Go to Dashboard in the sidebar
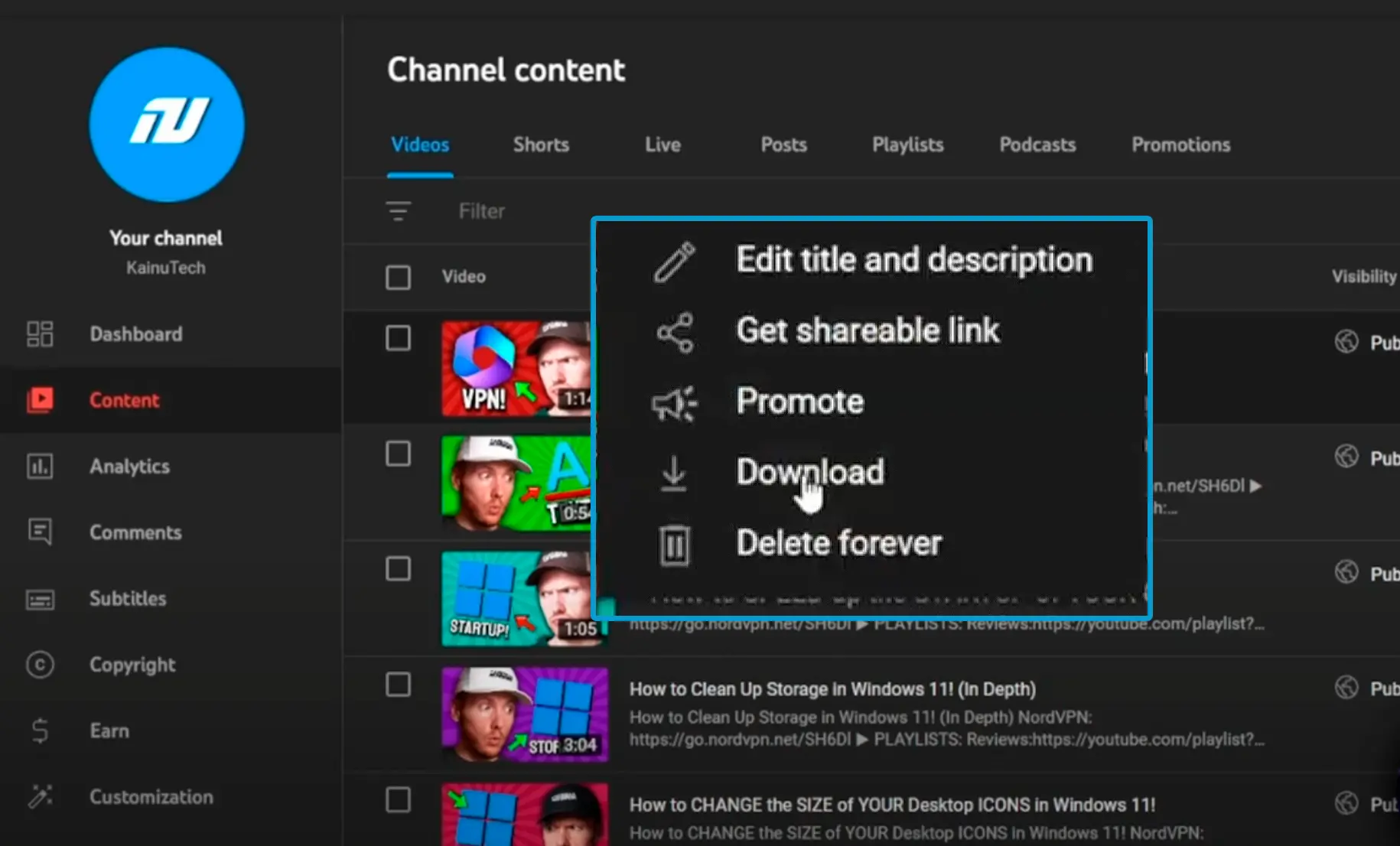The image size is (1400, 846). coord(136,334)
